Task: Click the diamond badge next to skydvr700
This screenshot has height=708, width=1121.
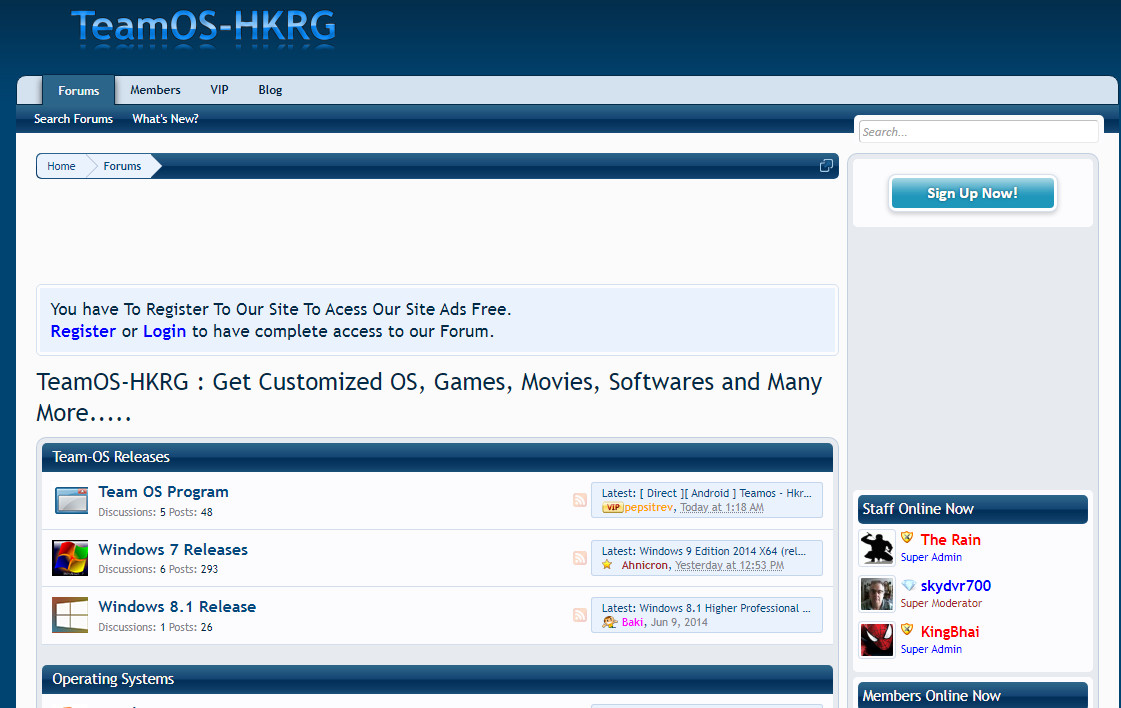Action: pyautogui.click(x=908, y=585)
